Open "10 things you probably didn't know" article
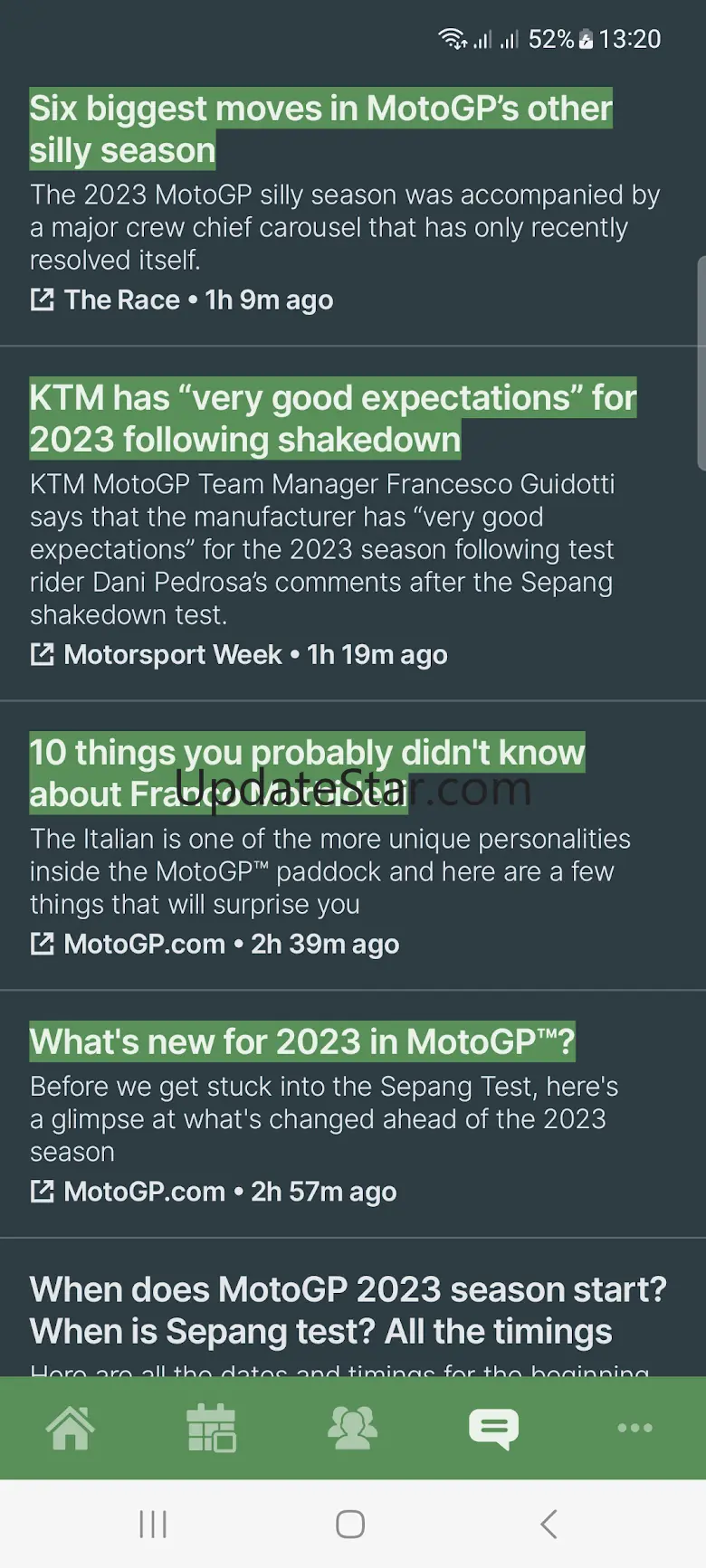 [307, 773]
